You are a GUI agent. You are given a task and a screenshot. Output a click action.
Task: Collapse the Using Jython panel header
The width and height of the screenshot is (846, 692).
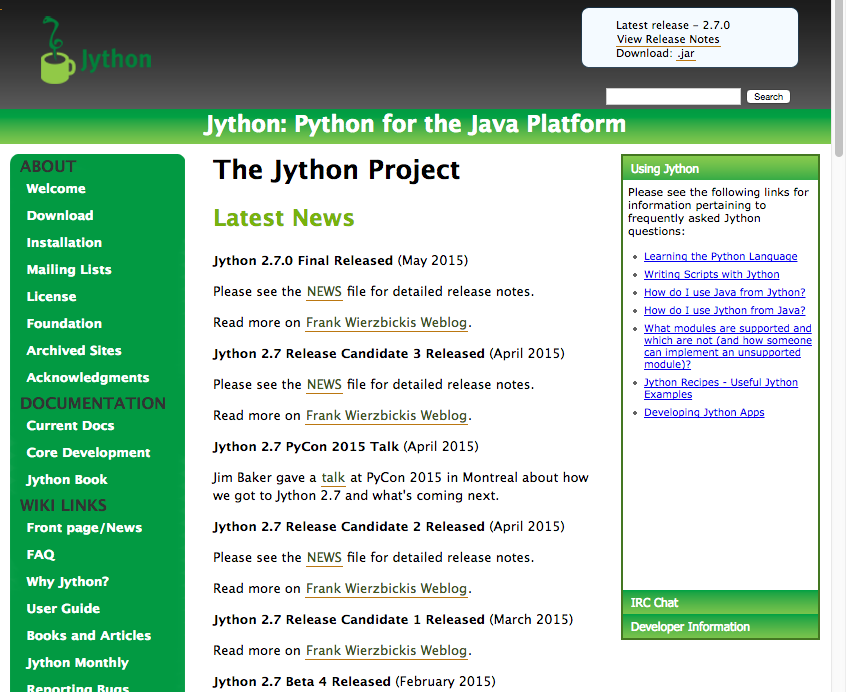[x=720, y=169]
